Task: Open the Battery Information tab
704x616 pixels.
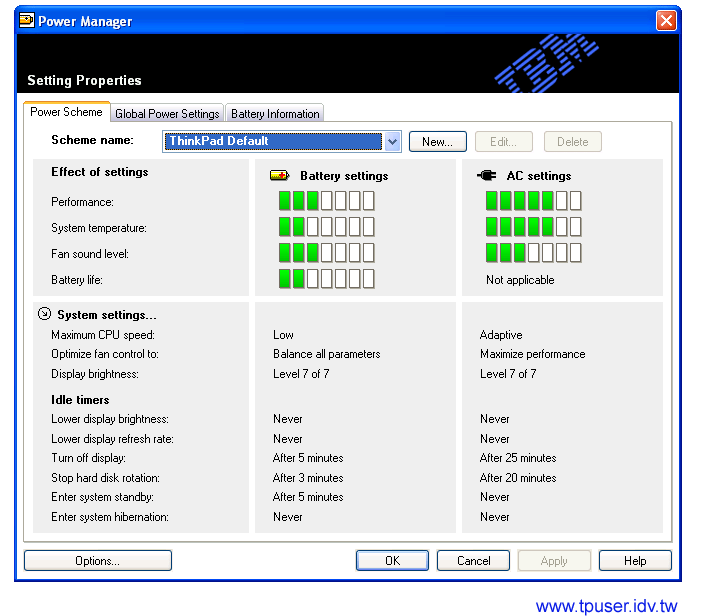Action: (275, 114)
